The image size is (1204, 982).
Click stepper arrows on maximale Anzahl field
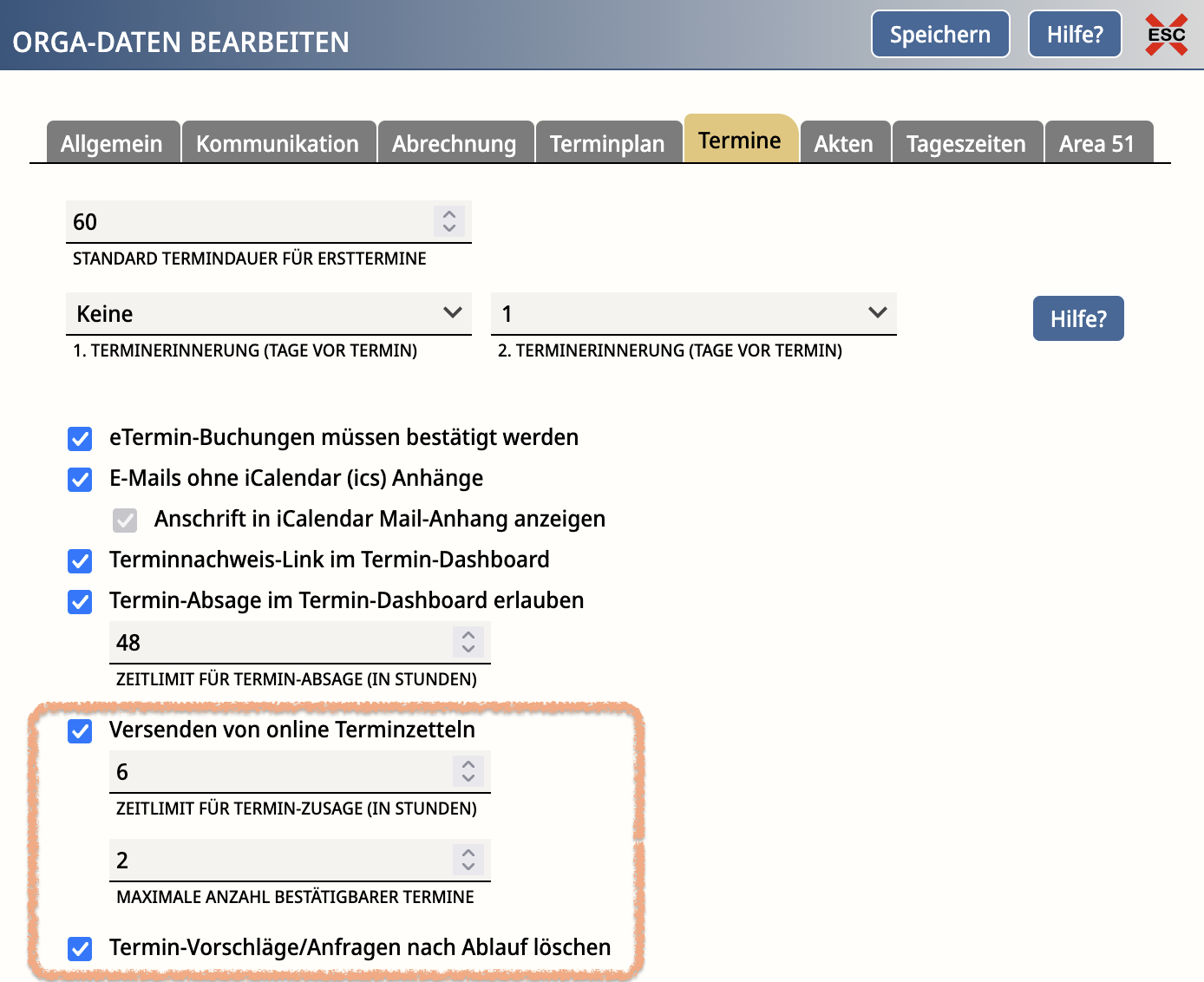pos(468,860)
